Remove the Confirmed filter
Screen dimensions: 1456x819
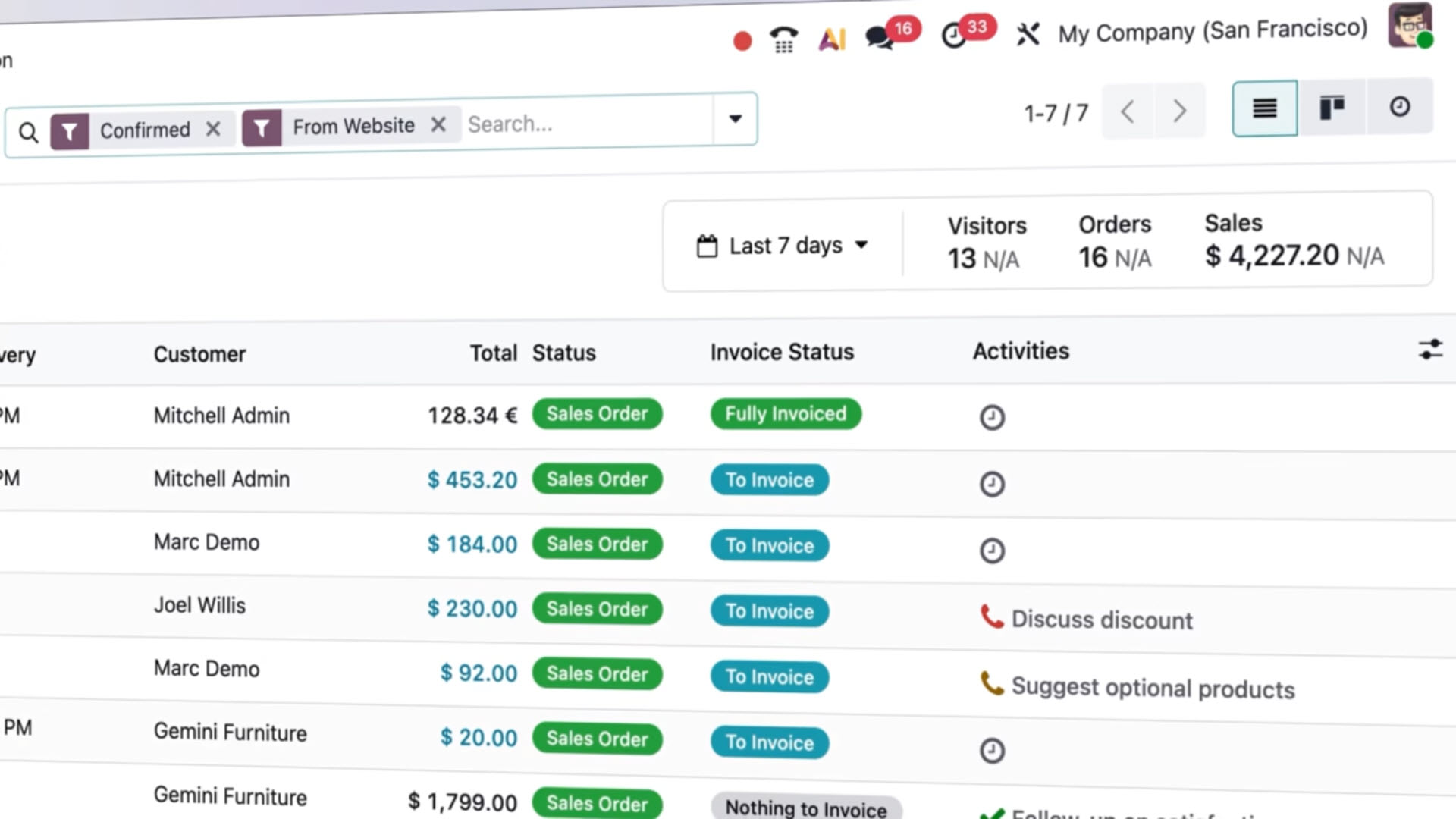(214, 129)
